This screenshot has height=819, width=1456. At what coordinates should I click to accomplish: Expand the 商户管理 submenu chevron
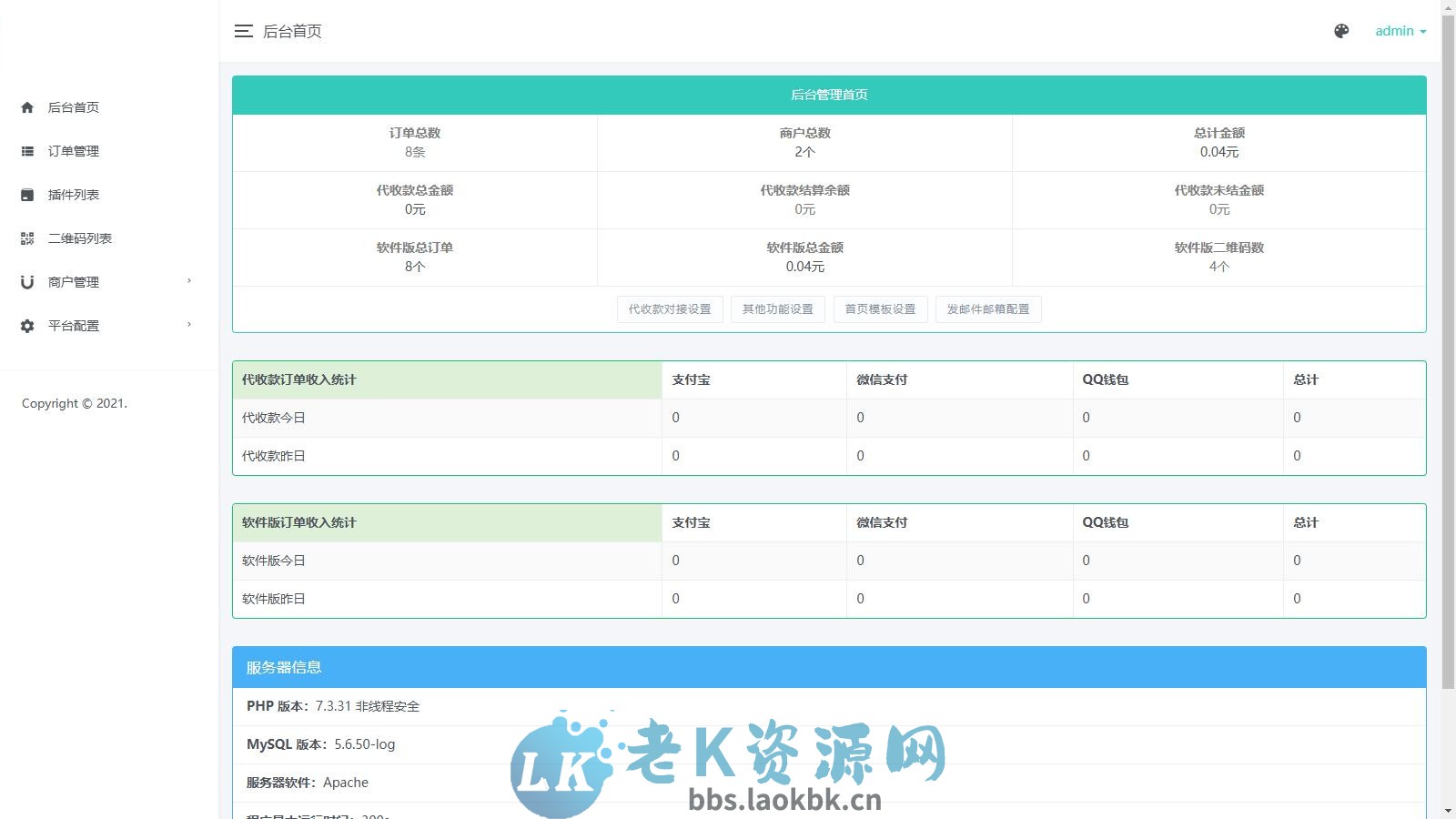(x=188, y=281)
